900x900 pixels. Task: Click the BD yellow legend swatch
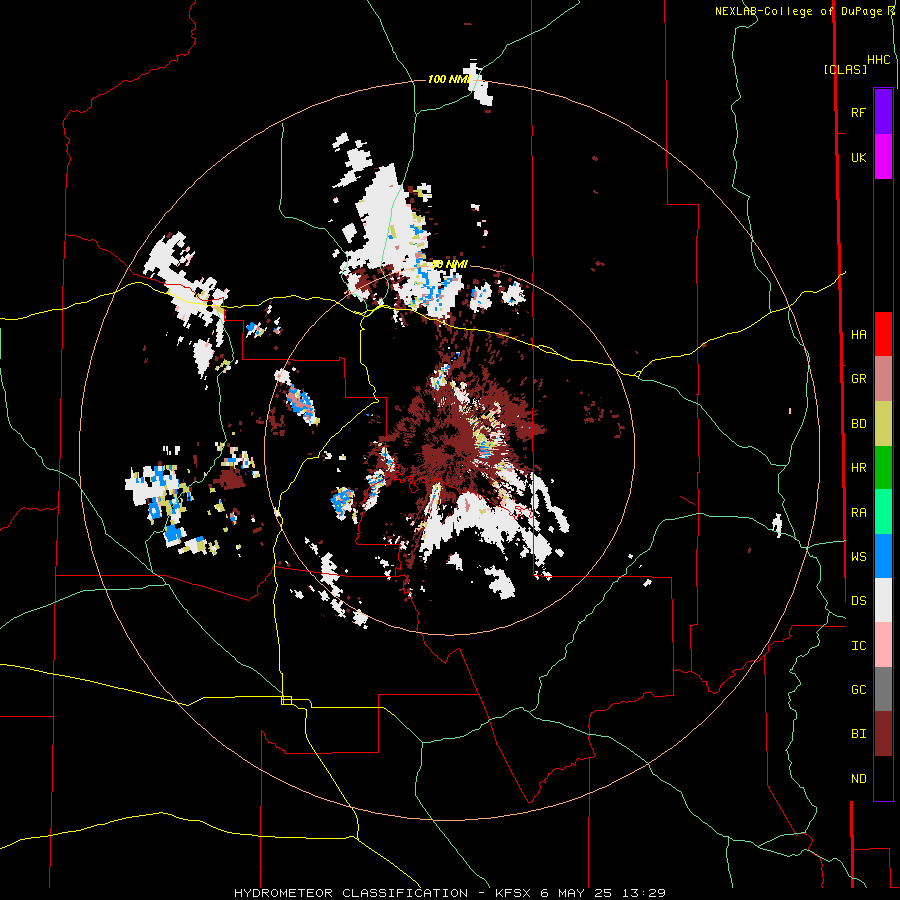pyautogui.click(x=883, y=424)
